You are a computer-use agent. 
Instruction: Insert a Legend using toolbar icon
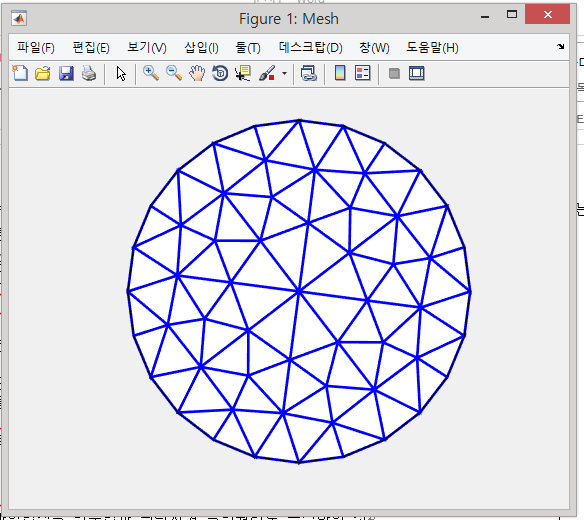click(363, 73)
